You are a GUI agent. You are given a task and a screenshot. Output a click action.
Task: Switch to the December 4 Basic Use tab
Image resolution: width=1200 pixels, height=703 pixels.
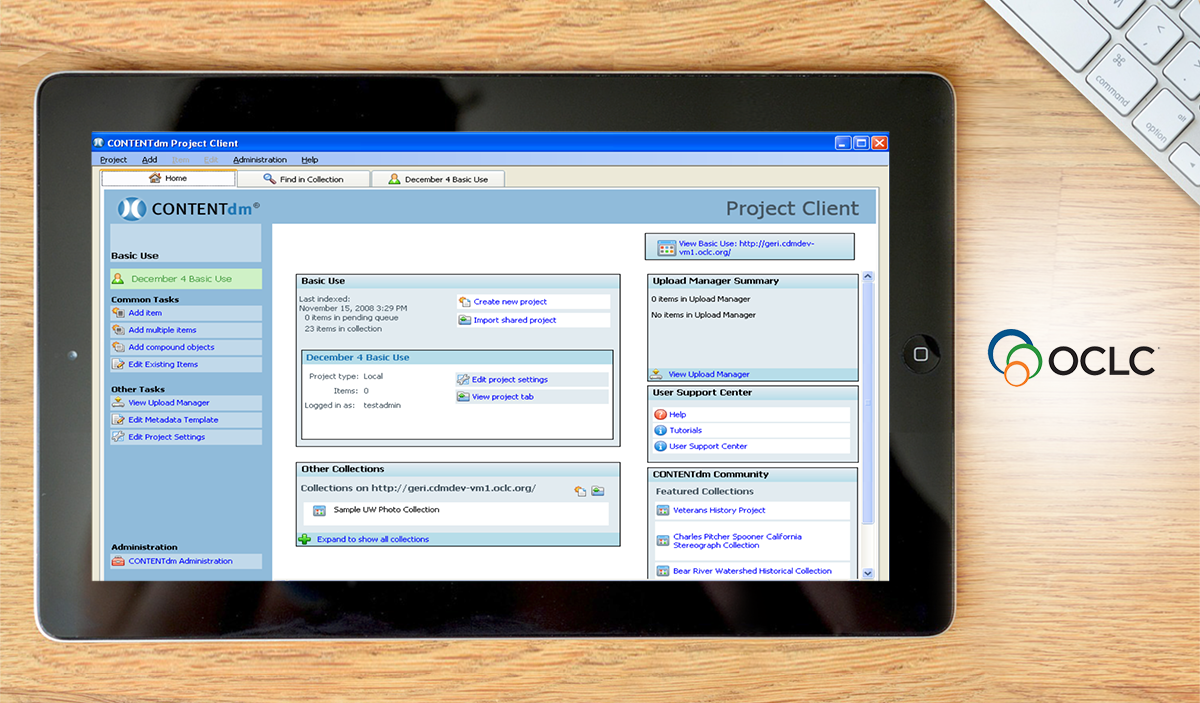[438, 178]
